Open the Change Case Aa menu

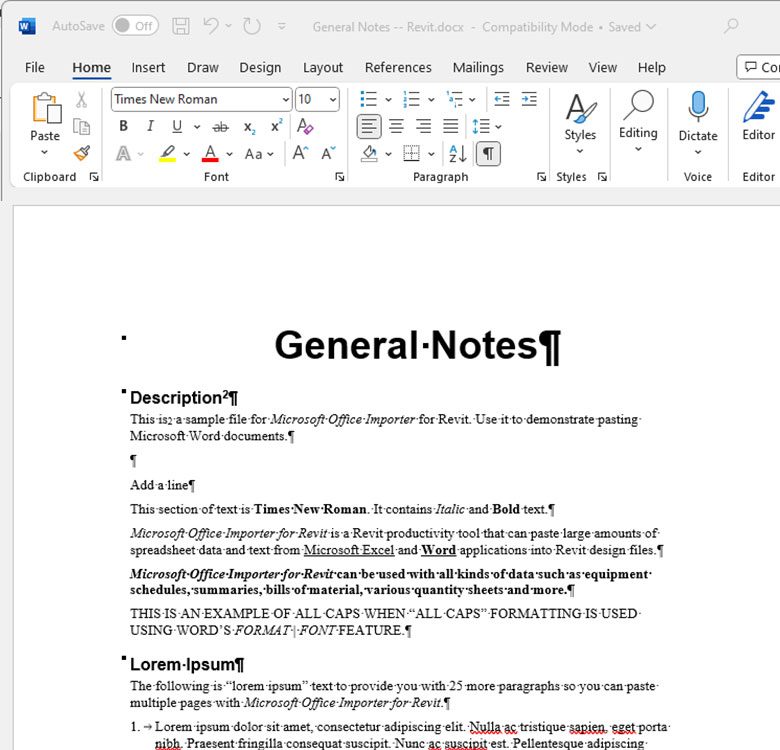[x=259, y=154]
